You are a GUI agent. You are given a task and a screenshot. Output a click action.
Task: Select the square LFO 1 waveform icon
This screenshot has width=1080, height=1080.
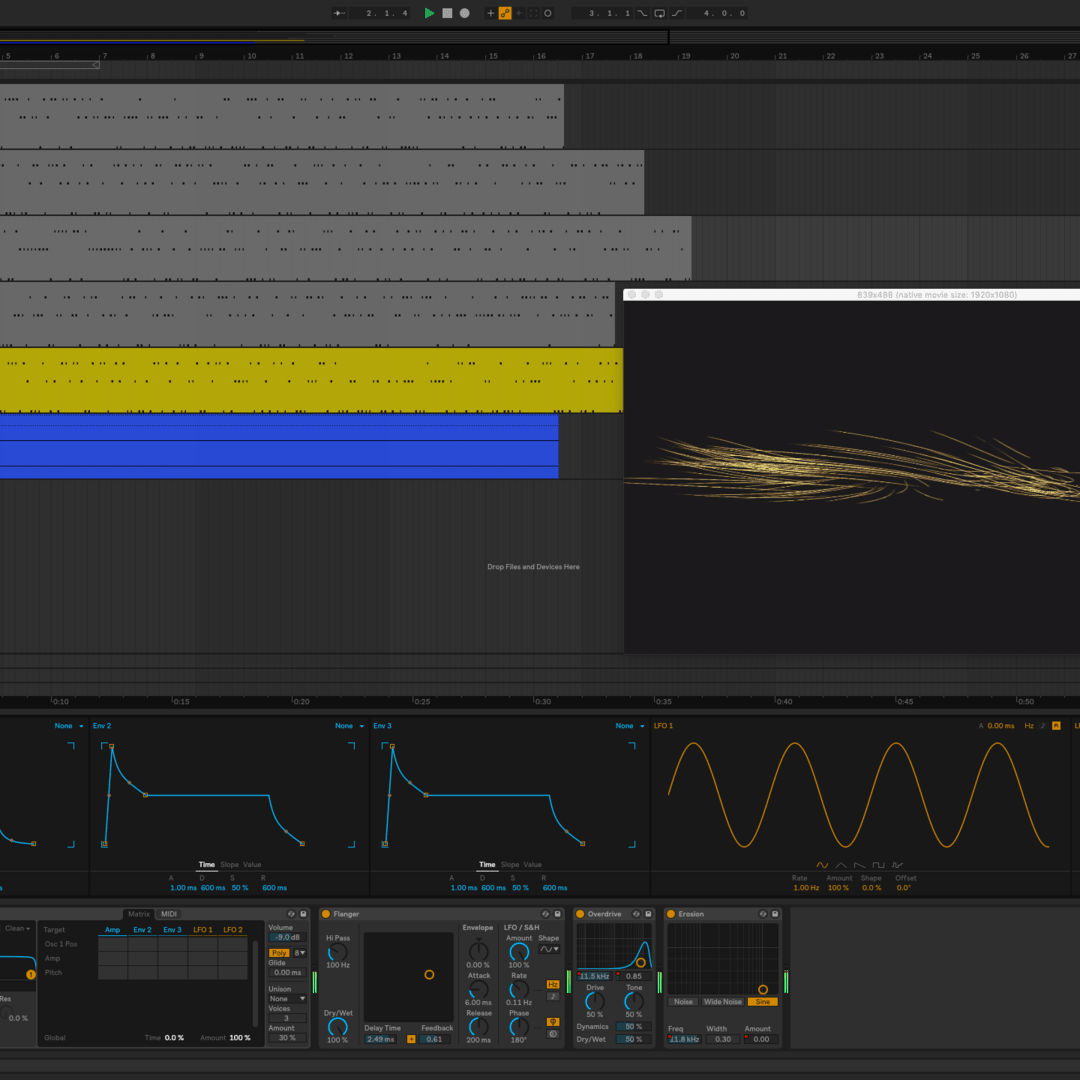pyautogui.click(x=878, y=865)
